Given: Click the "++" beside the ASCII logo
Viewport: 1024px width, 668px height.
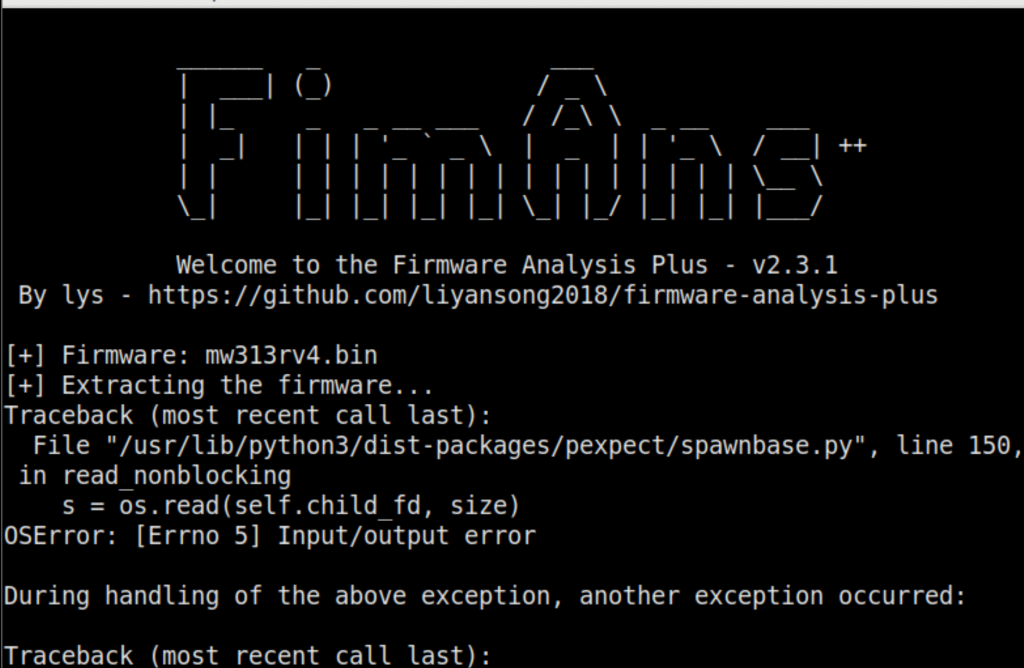Looking at the screenshot, I should (852, 146).
